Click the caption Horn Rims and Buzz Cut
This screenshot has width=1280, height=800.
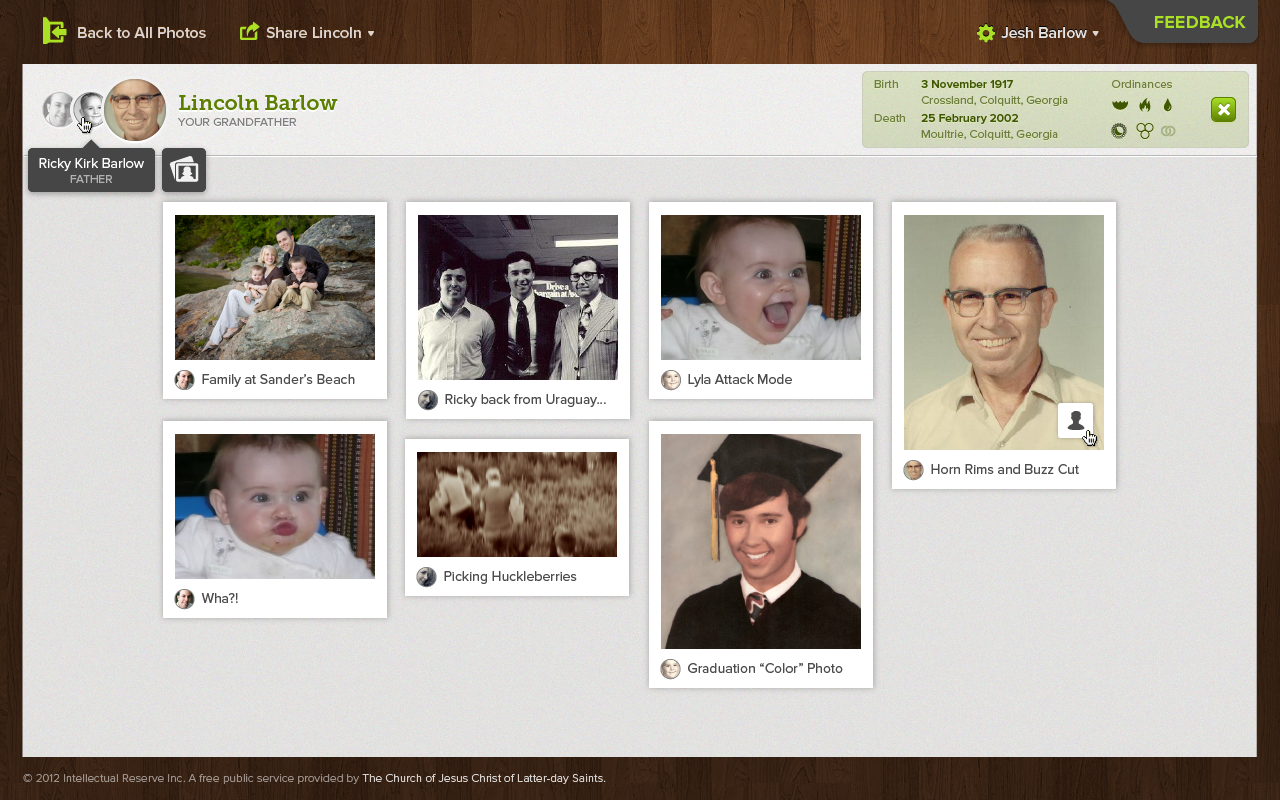click(1004, 470)
